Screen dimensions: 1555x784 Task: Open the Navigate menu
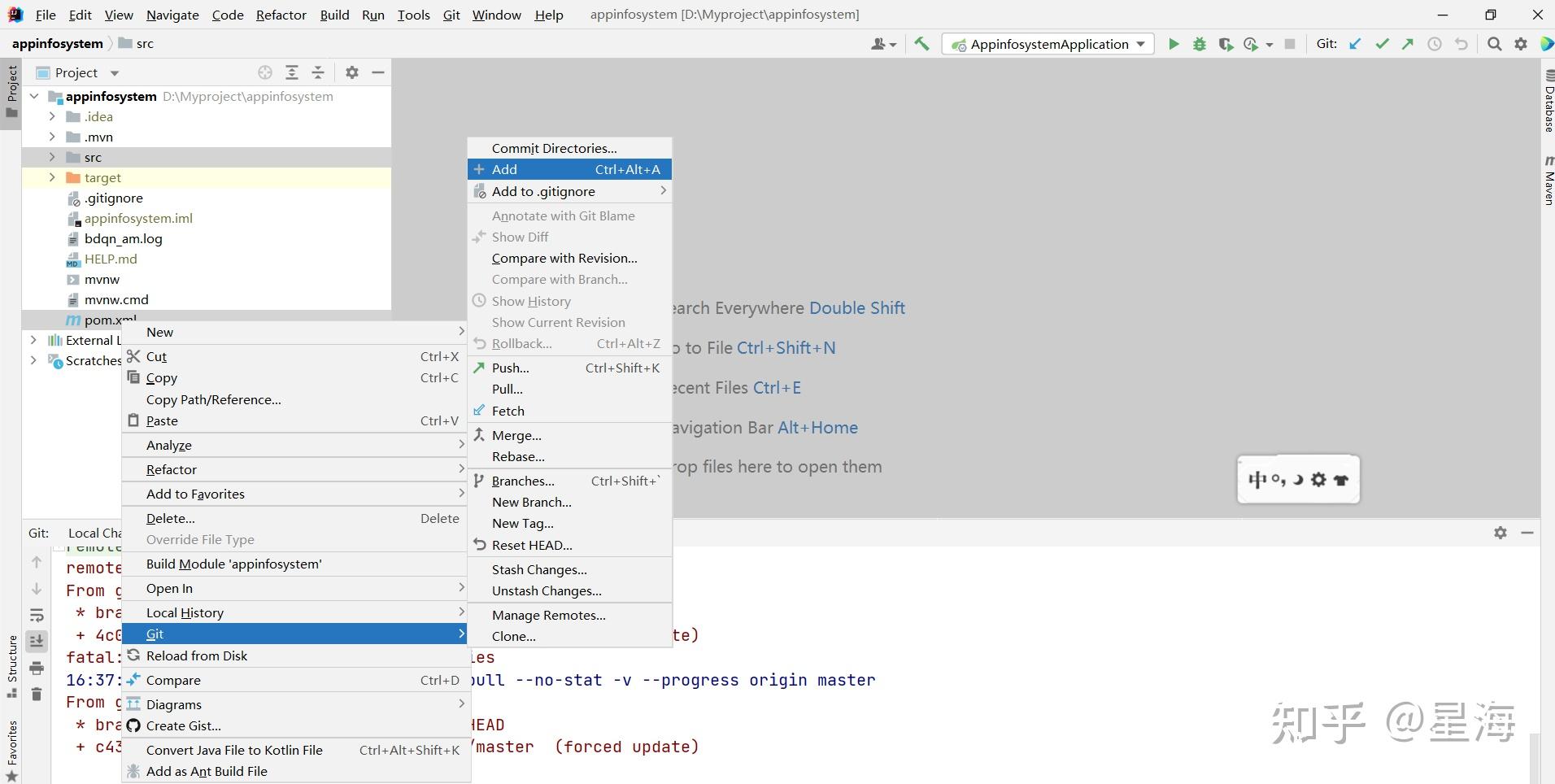click(x=172, y=15)
